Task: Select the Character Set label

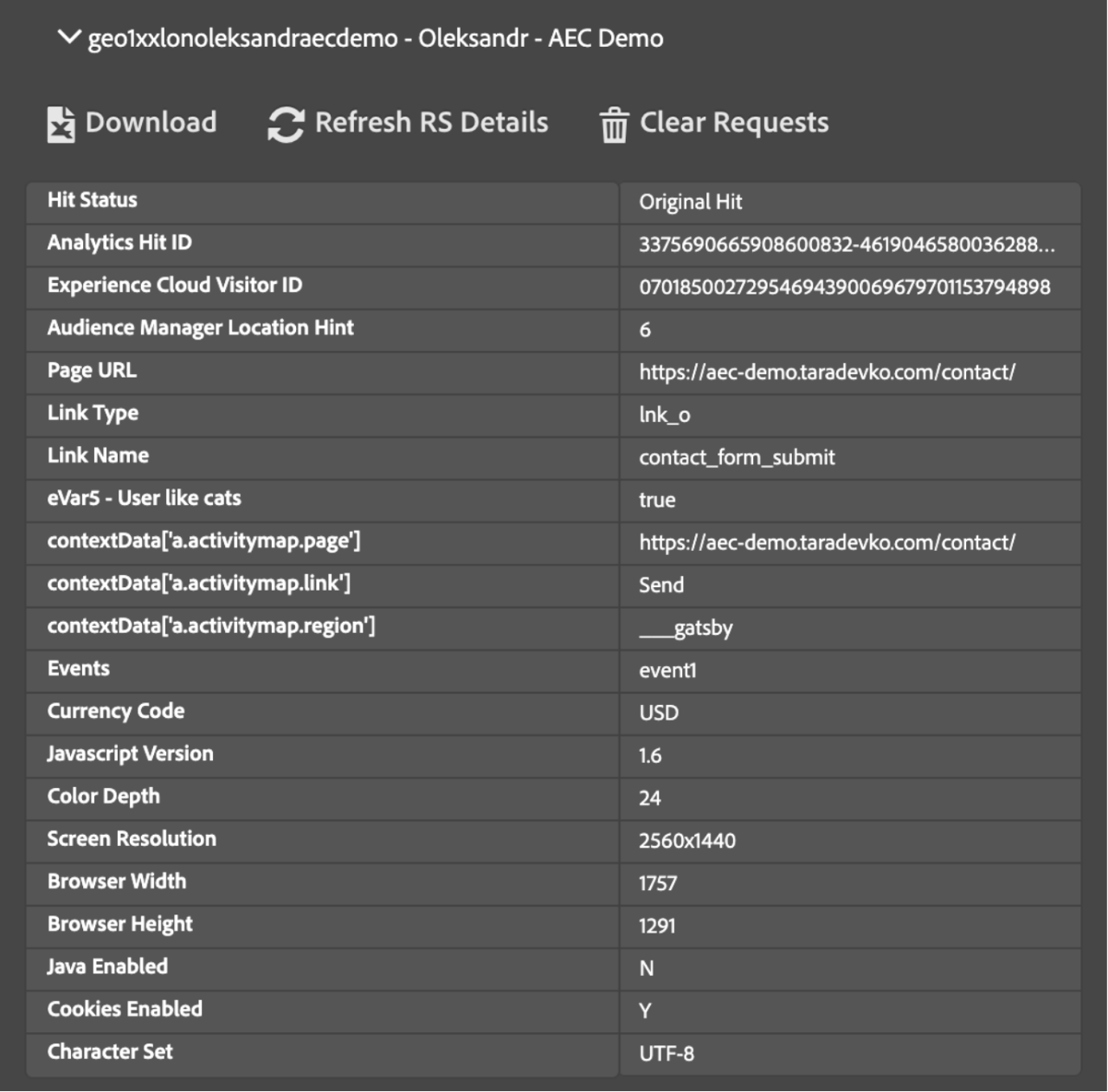Action: (x=110, y=1051)
